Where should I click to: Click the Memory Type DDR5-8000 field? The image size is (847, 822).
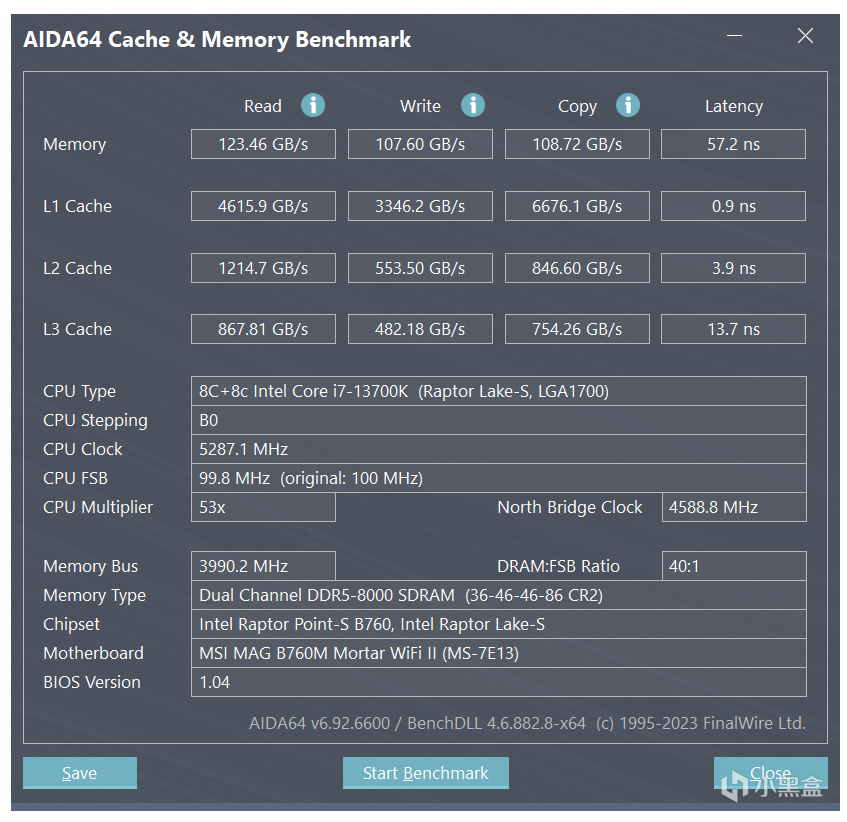499,595
